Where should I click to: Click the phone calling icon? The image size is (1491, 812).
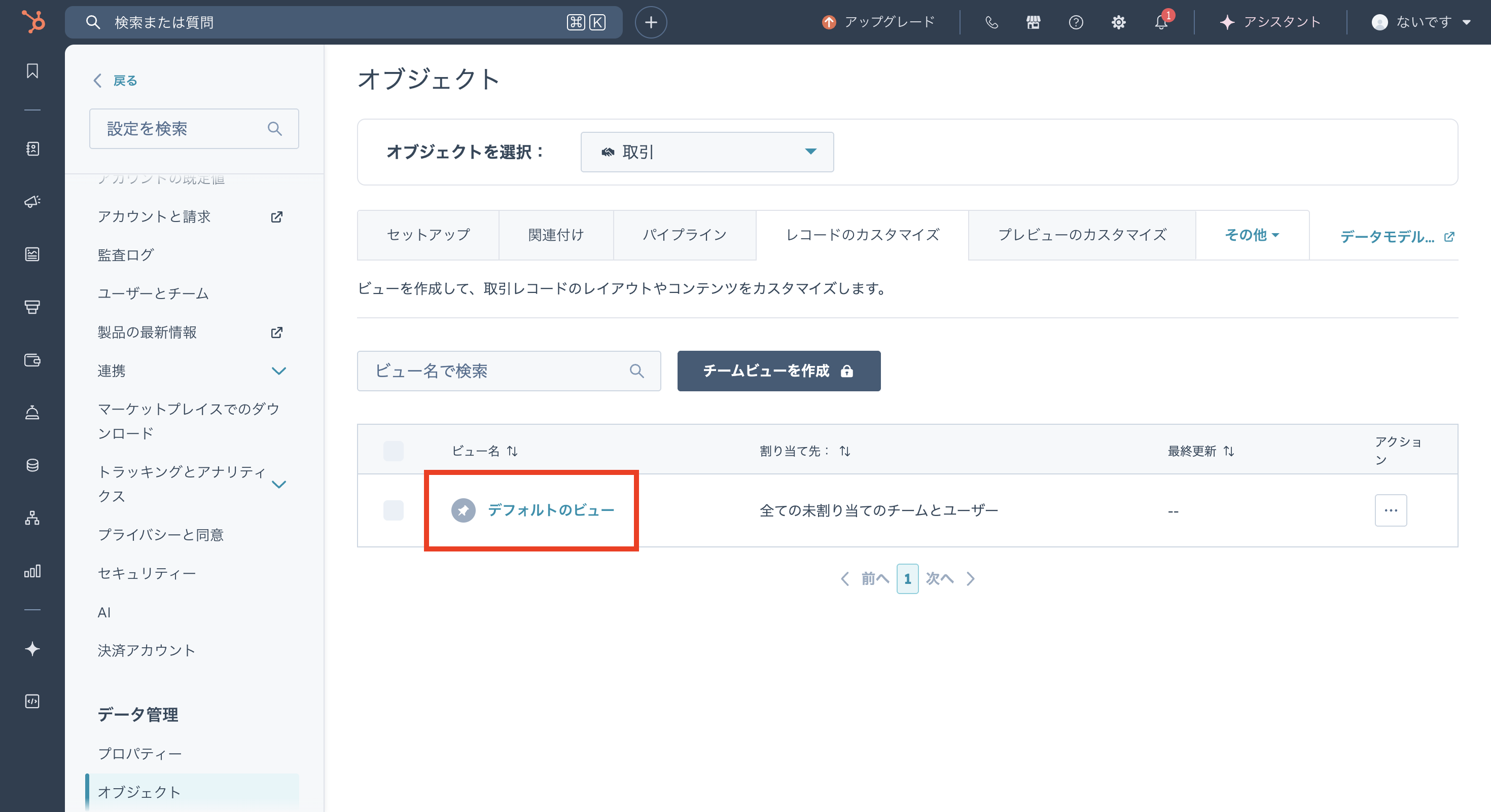991,22
